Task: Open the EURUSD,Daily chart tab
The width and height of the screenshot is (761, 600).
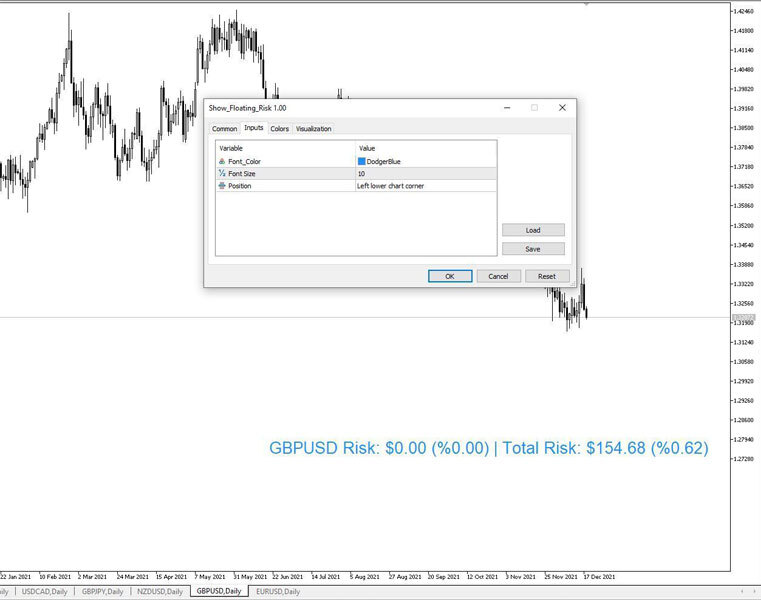Action: pos(278,592)
